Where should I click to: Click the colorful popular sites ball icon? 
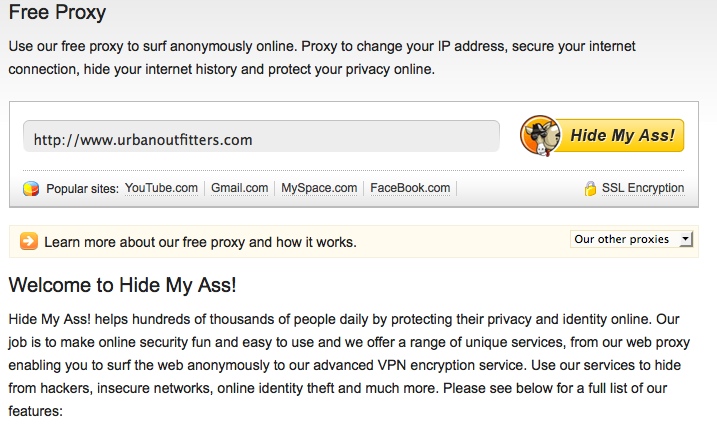point(31,188)
